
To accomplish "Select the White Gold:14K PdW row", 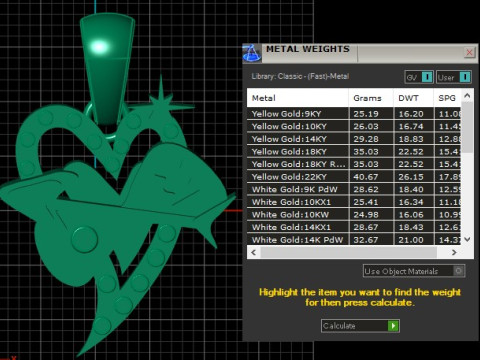I will pyautogui.click(x=354, y=240).
